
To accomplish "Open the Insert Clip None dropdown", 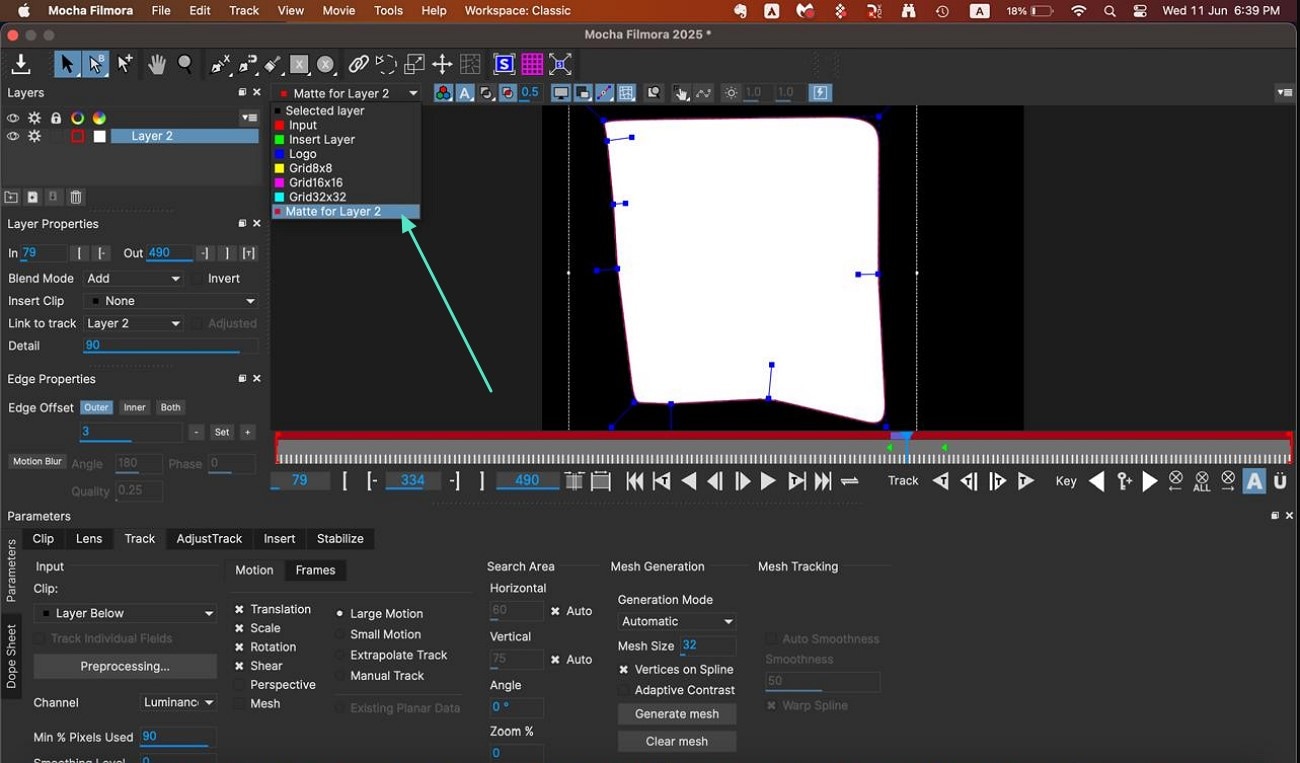I will pyautogui.click(x=170, y=301).
